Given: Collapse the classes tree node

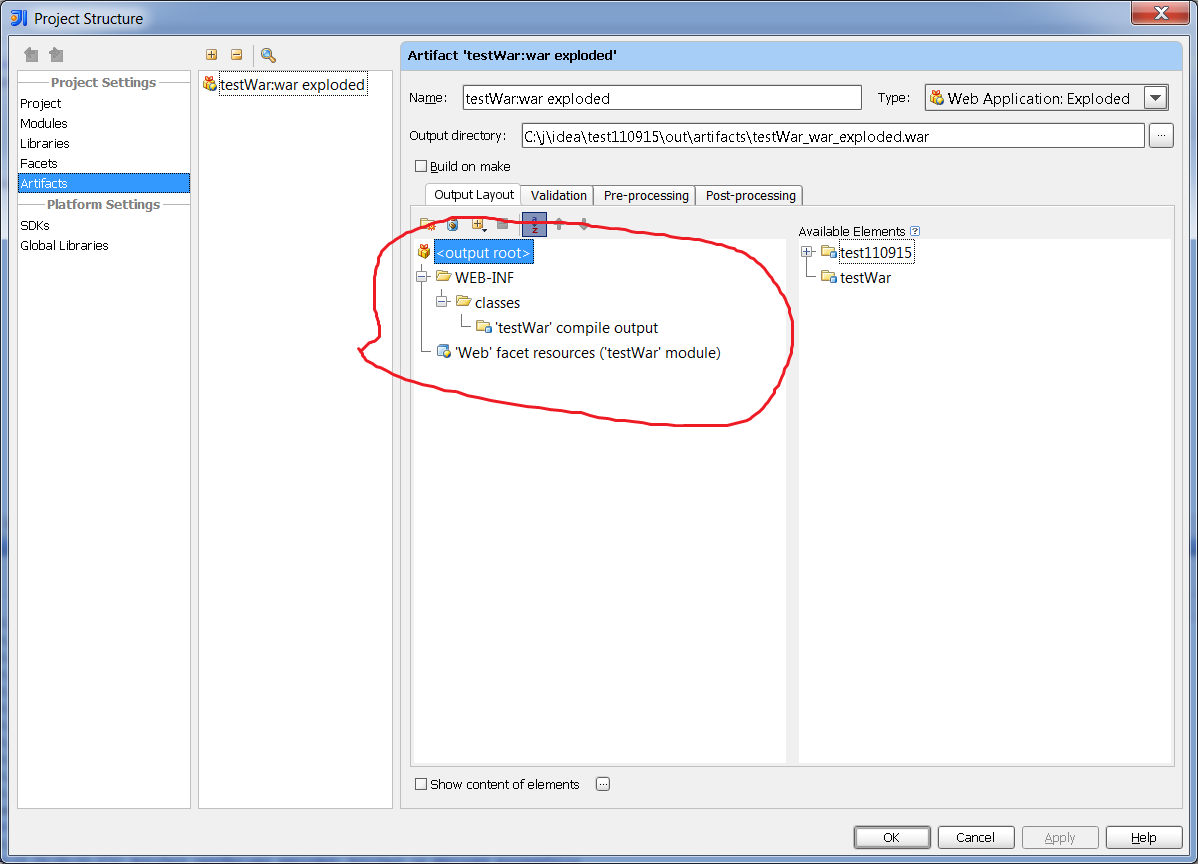Looking at the screenshot, I should click(442, 301).
